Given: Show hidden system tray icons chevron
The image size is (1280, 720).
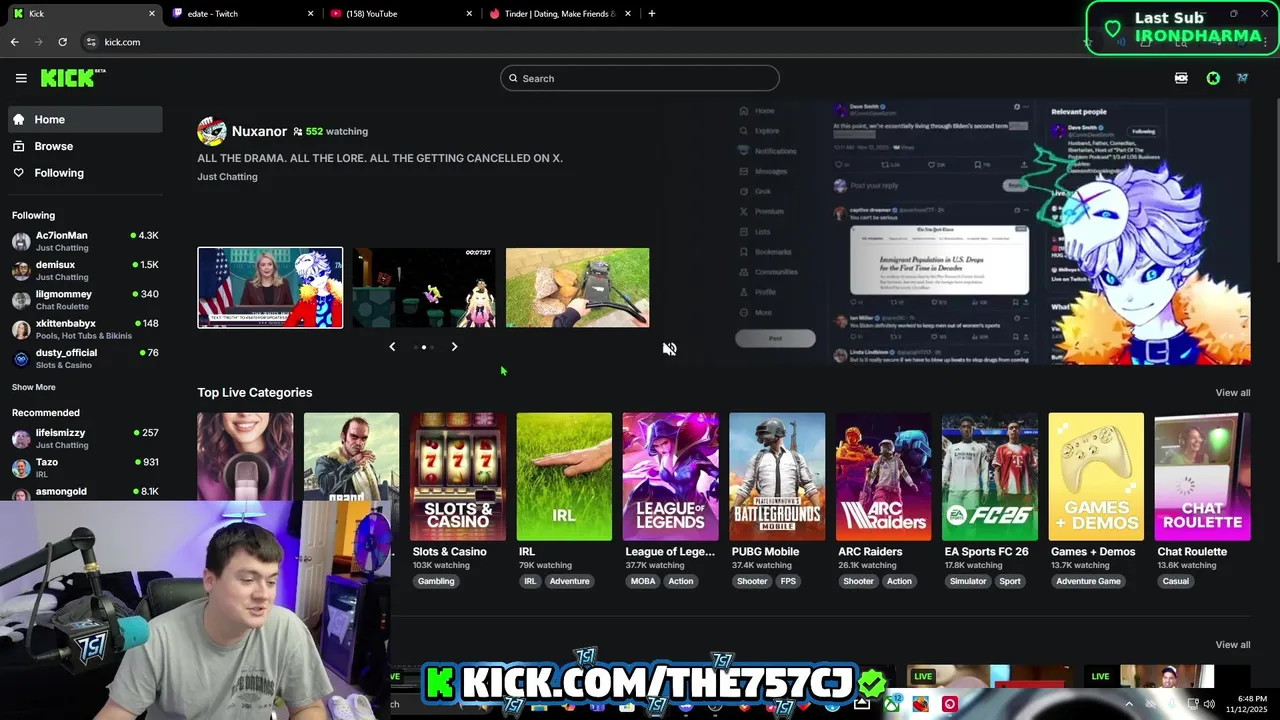Looking at the screenshot, I should [x=1129, y=704].
